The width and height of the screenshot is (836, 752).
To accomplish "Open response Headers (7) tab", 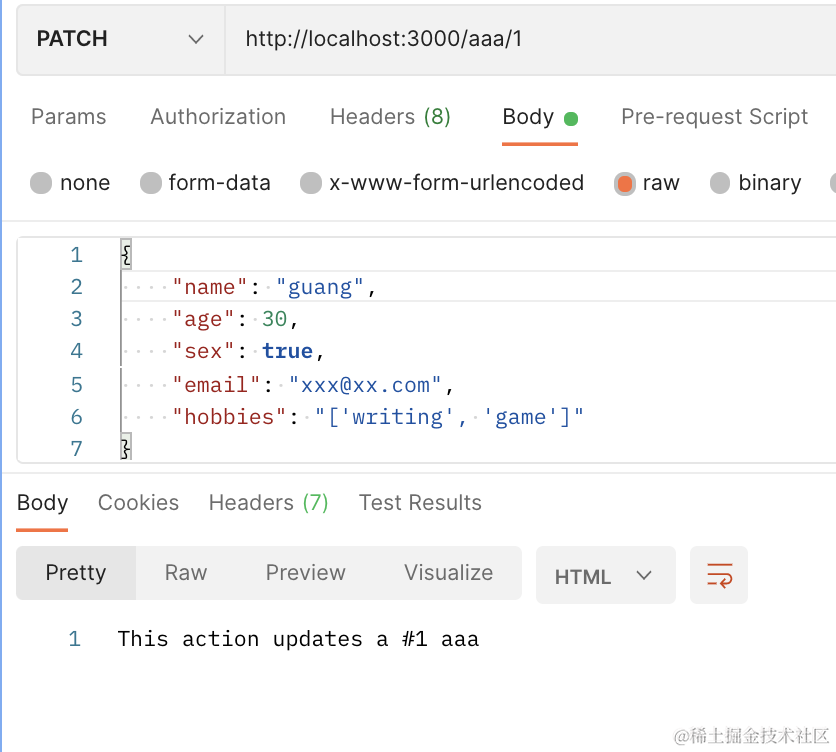I will coord(268,503).
